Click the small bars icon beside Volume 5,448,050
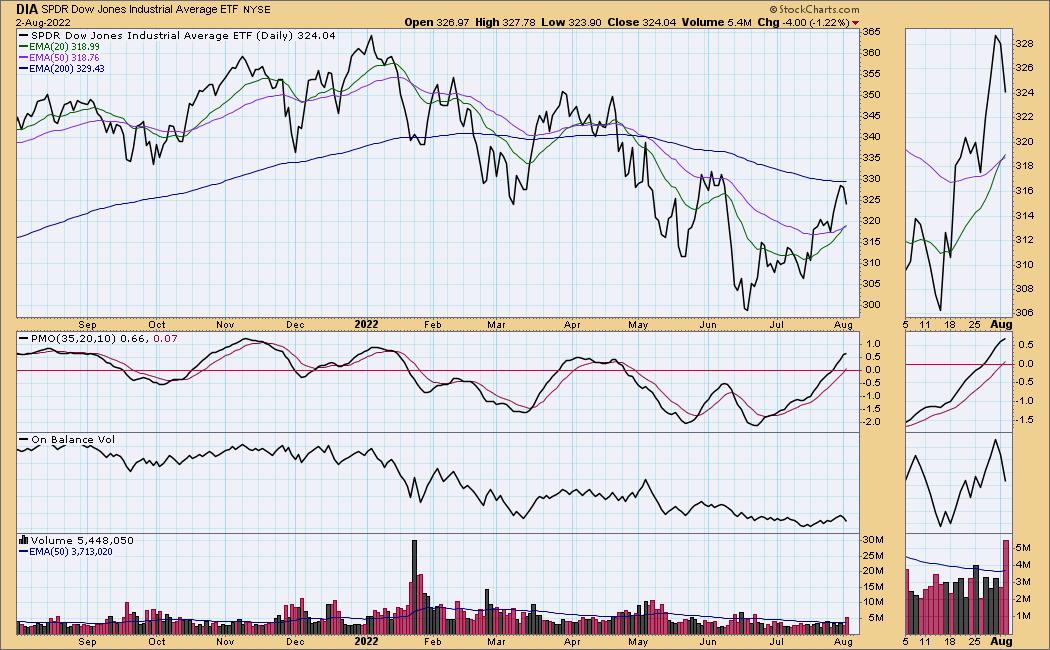Screen dimensions: 1050x650 click(23, 540)
